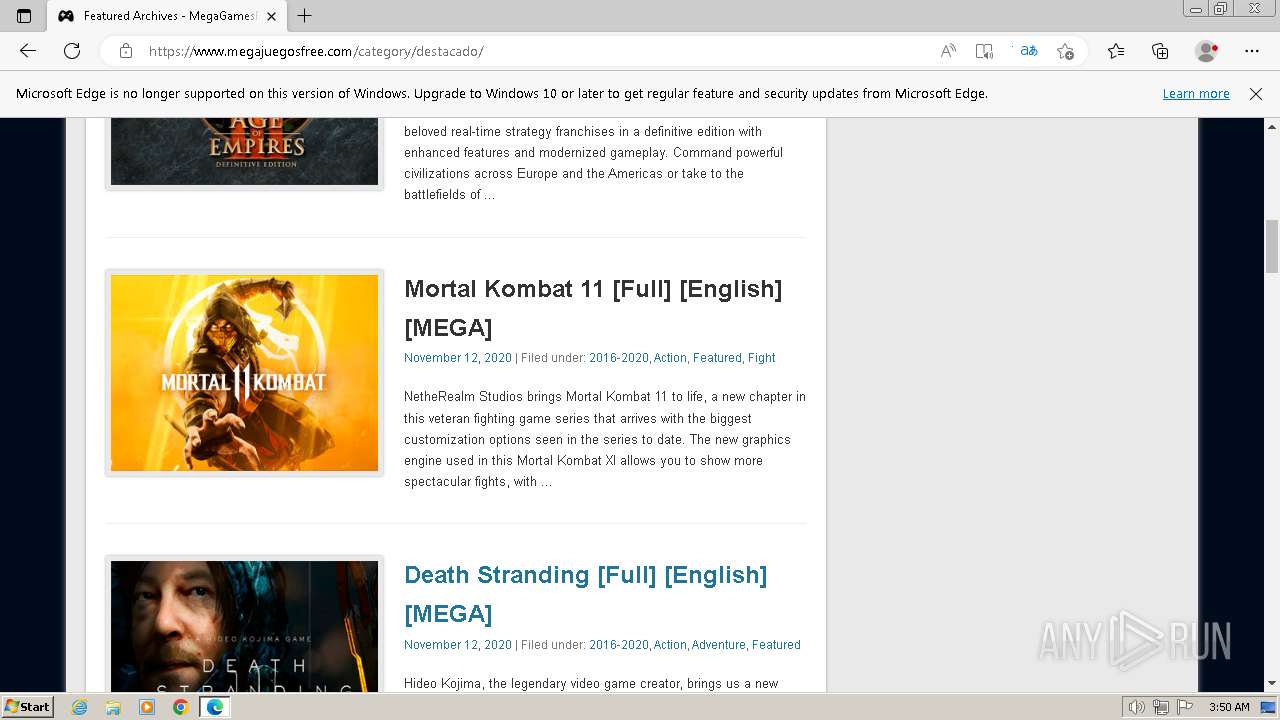This screenshot has width=1280, height=720.
Task: Open a new browser tab
Action: pos(305,16)
